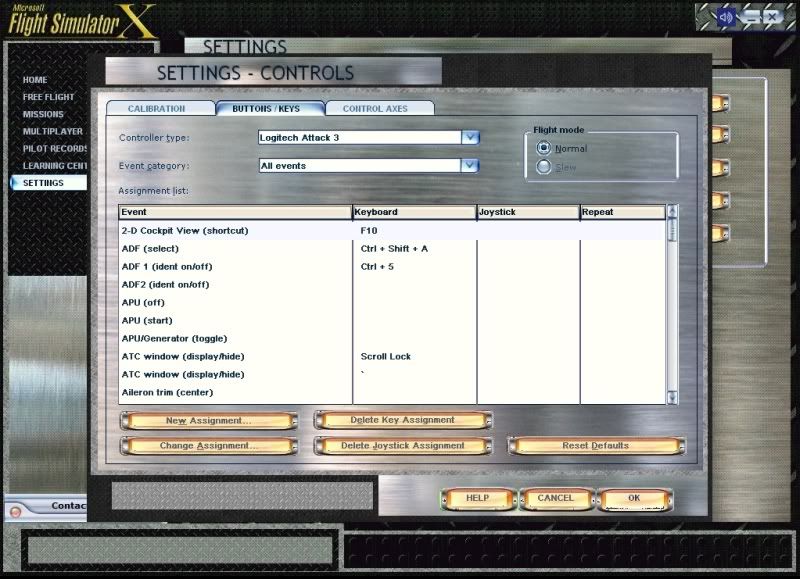
Task: Click the Logitech Attack 3 combo box
Action: (x=368, y=137)
